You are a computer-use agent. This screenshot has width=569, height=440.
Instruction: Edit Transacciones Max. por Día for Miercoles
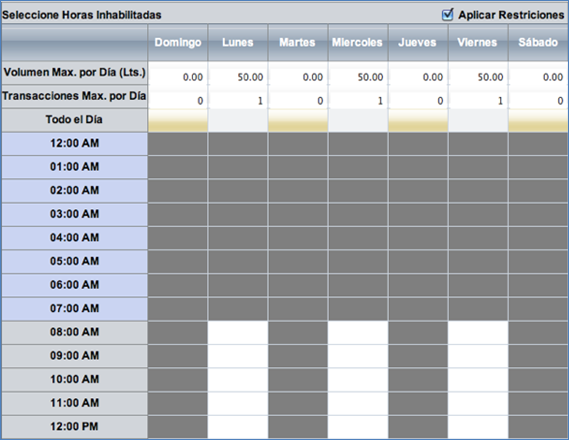click(358, 100)
